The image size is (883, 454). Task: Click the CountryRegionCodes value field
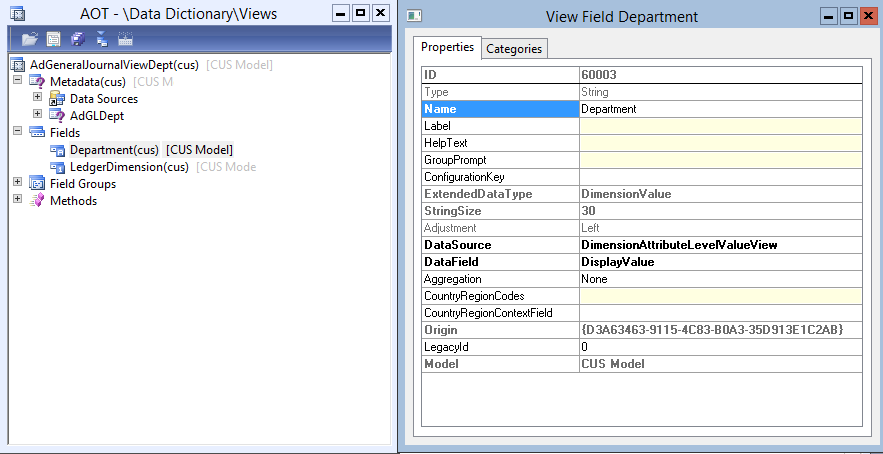[721, 296]
